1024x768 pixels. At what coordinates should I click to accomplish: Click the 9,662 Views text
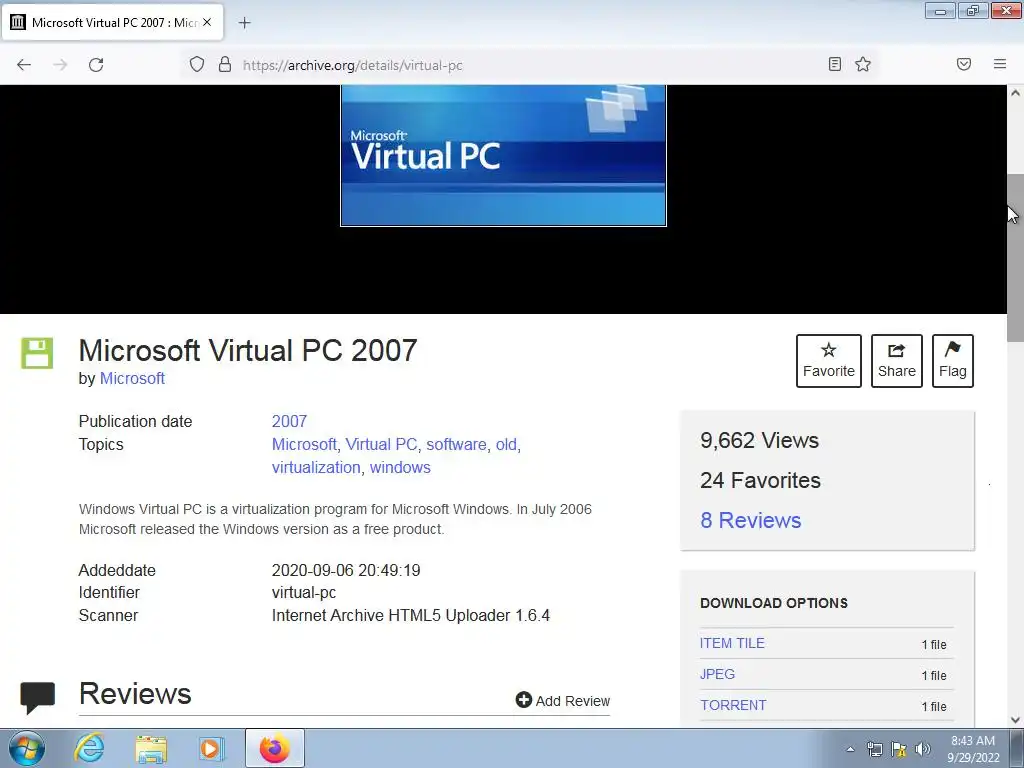(x=760, y=440)
